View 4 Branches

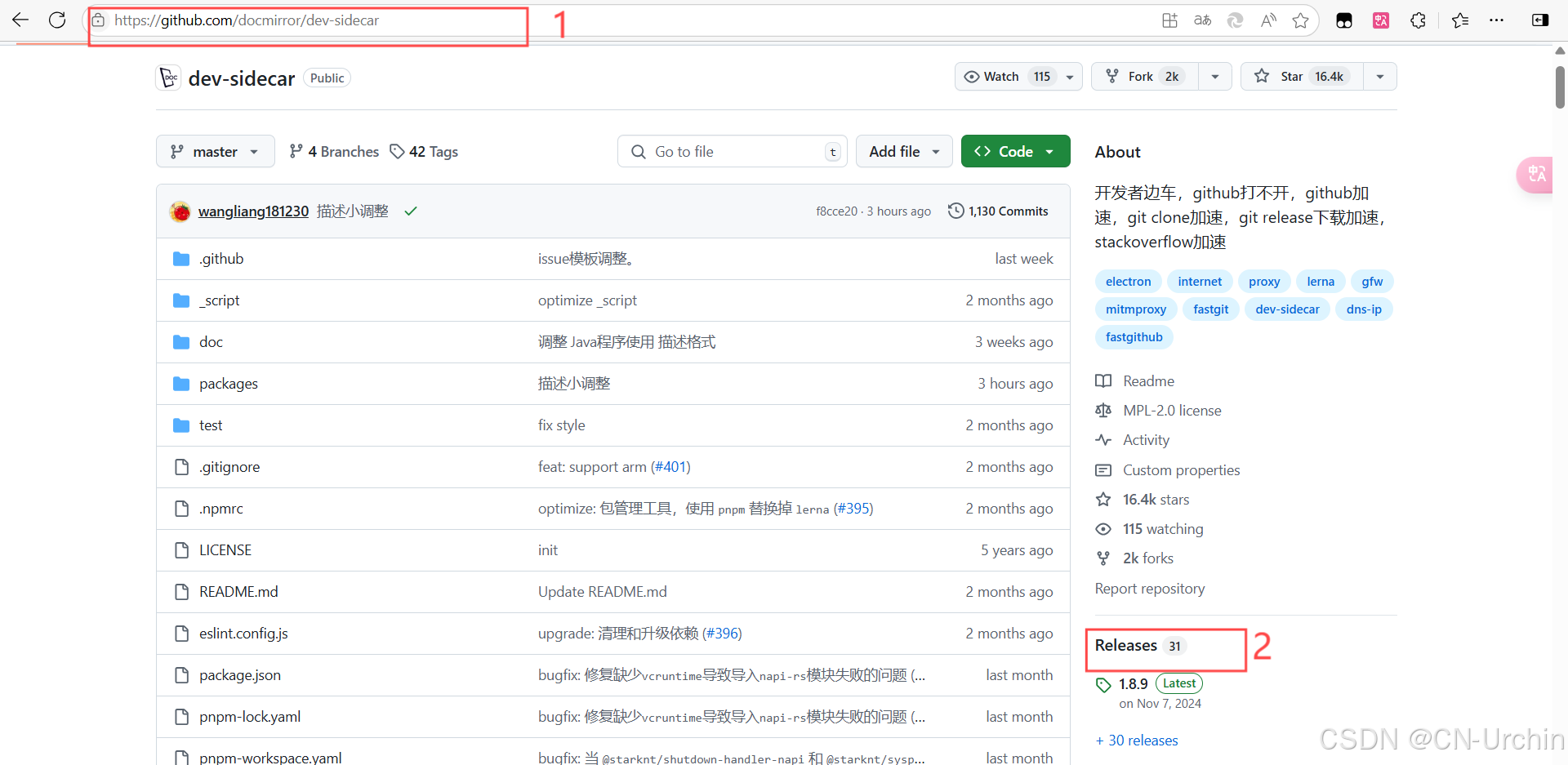pos(334,152)
